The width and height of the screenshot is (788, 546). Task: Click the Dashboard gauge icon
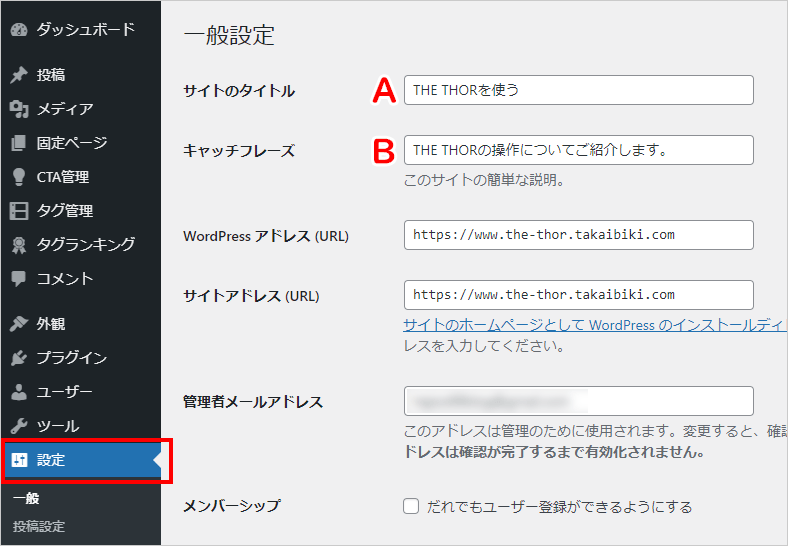[x=19, y=30]
